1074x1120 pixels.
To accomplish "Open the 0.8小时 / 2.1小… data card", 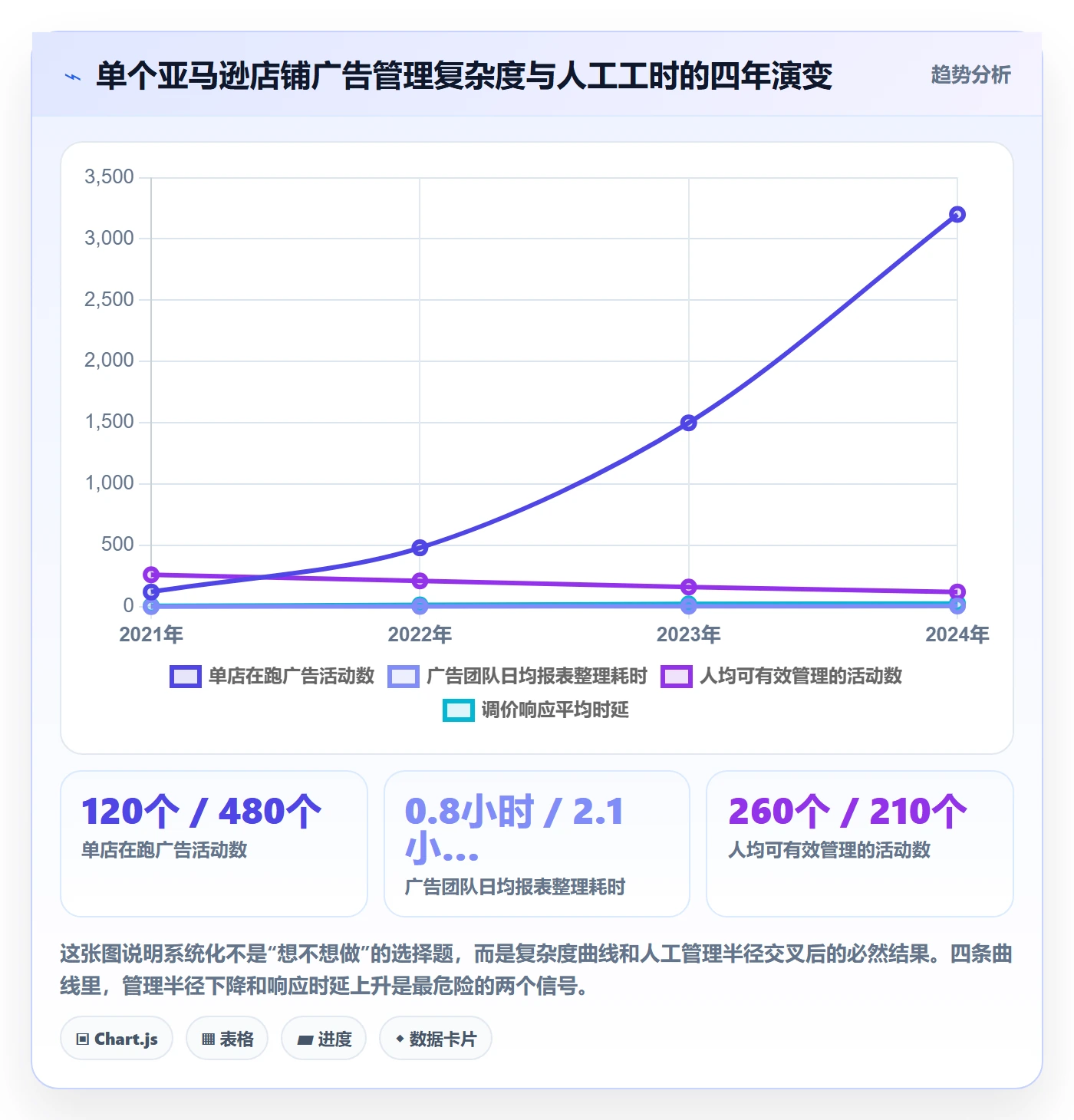I will 537,844.
